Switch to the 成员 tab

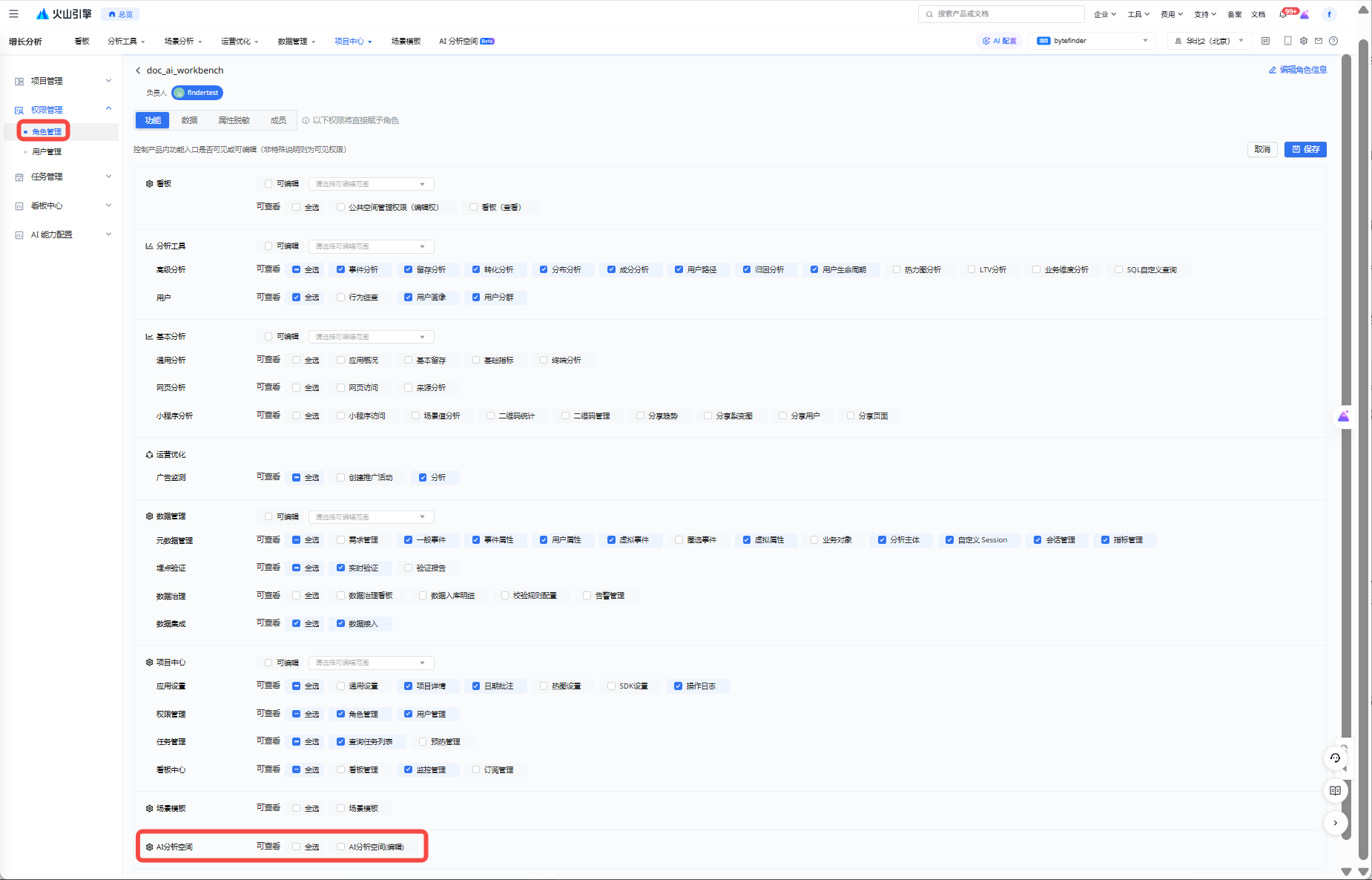[x=278, y=120]
